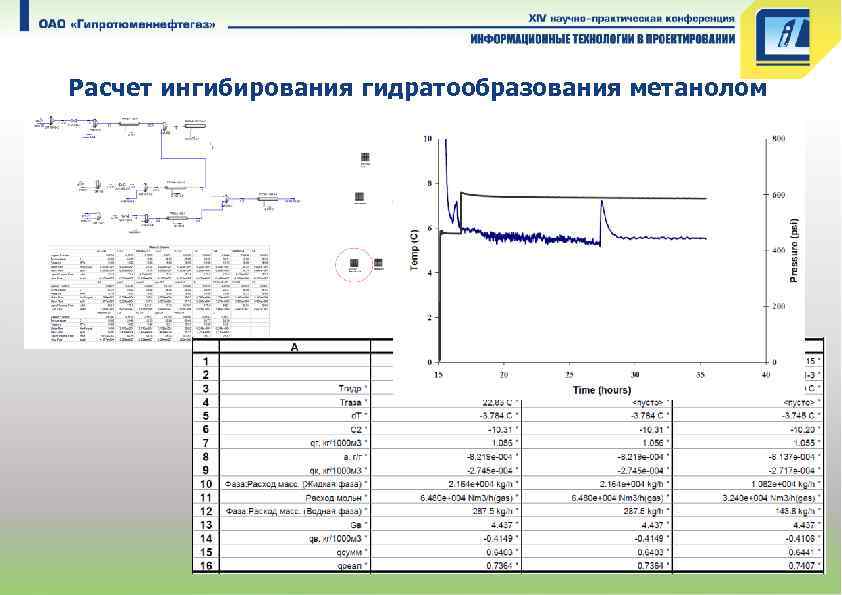Click the '-0.4108' value cell
842x595 pixels.
[749, 539]
